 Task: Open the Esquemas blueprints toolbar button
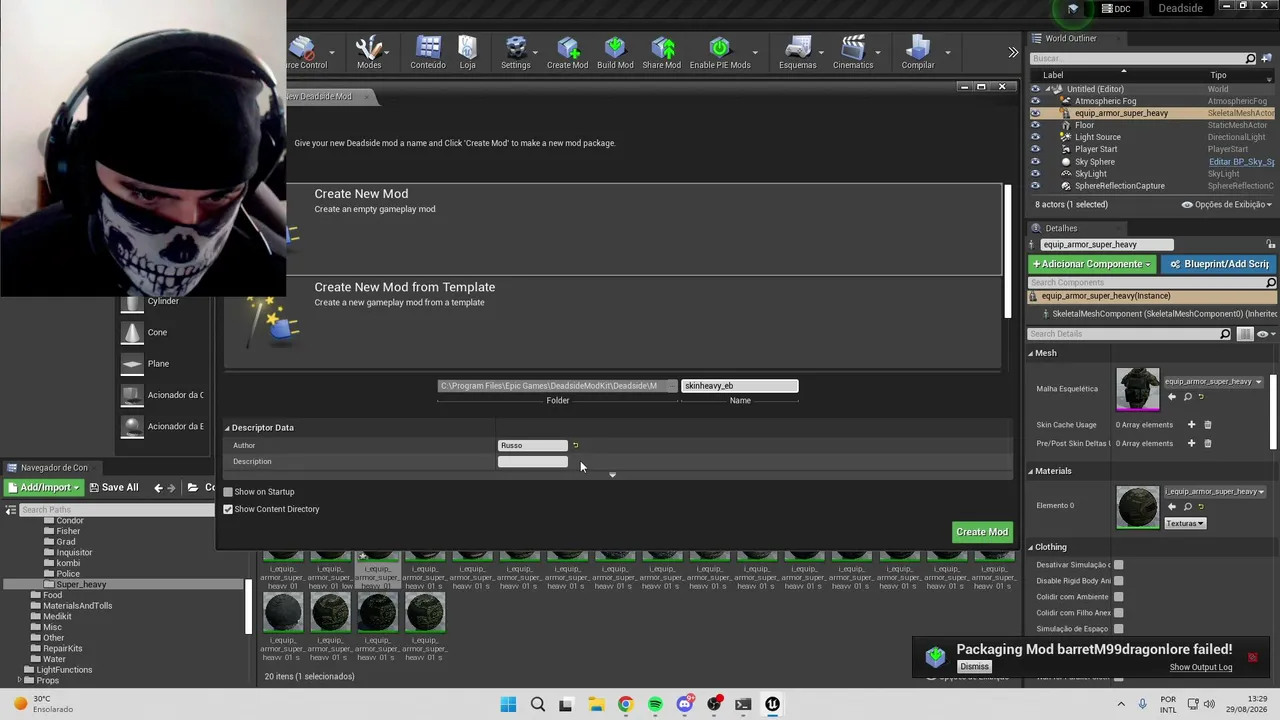tap(798, 53)
